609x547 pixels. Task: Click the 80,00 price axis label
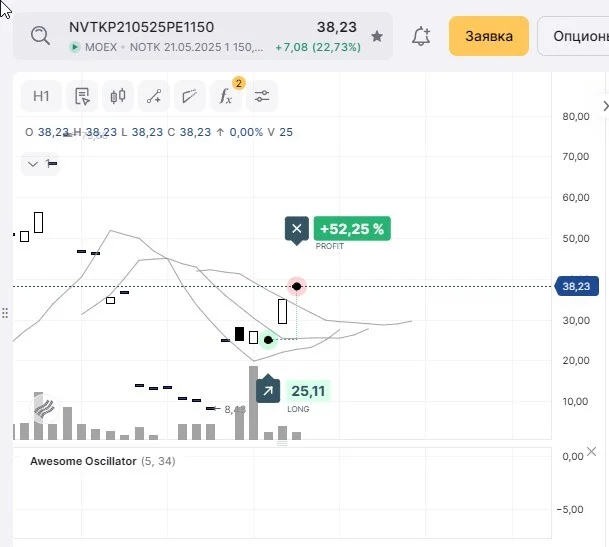point(576,116)
